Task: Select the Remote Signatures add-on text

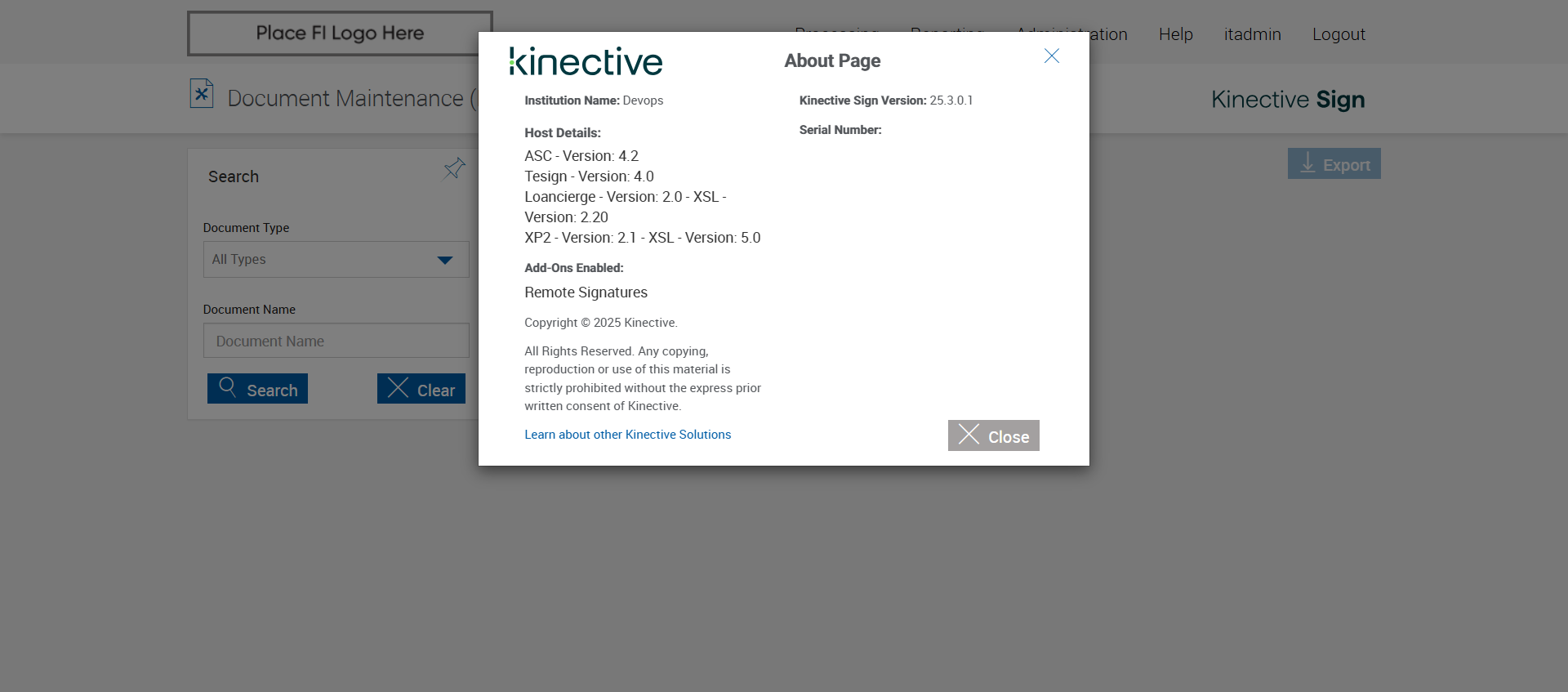Action: click(x=586, y=292)
